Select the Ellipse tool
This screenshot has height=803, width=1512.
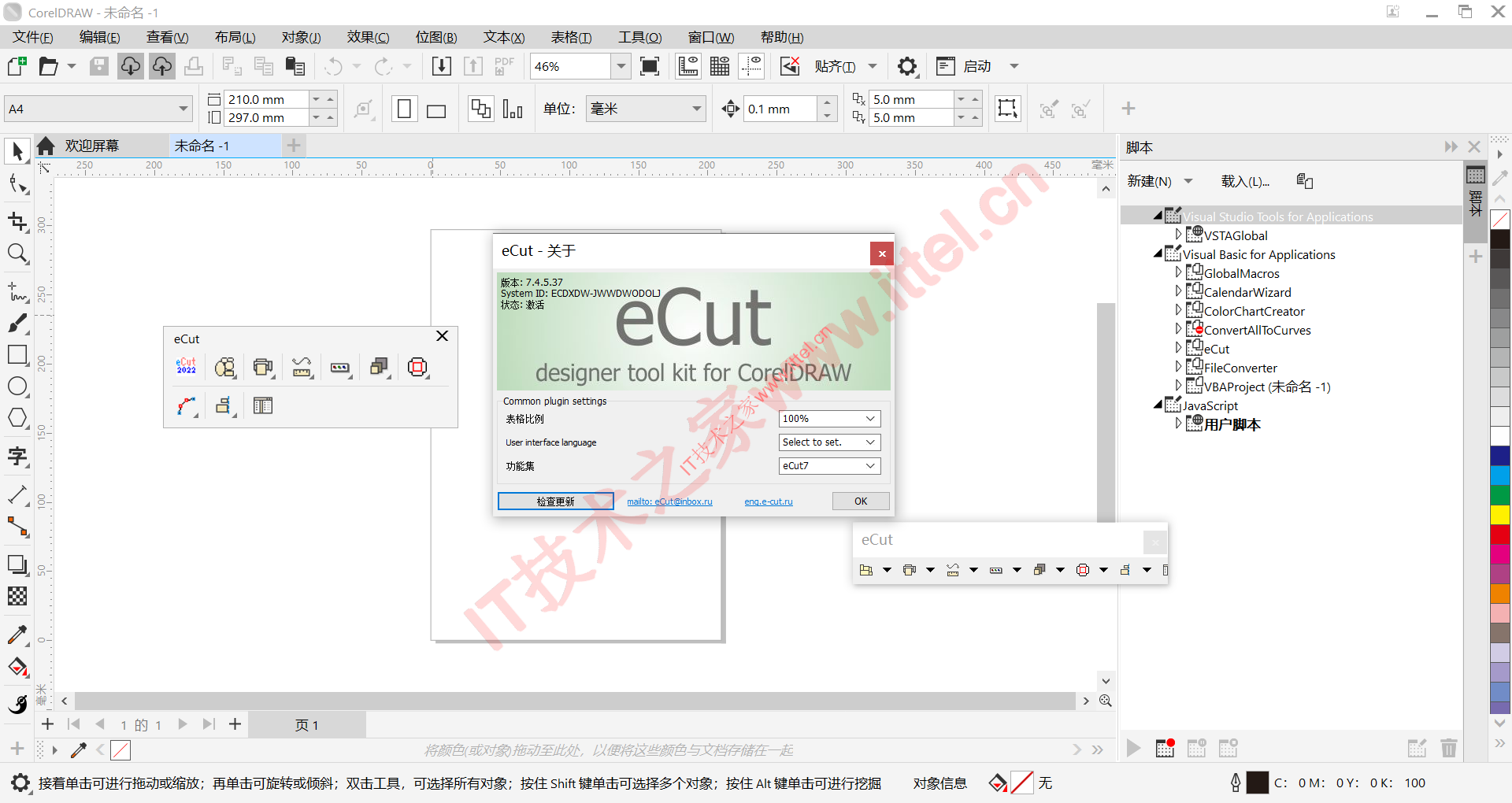(17, 387)
